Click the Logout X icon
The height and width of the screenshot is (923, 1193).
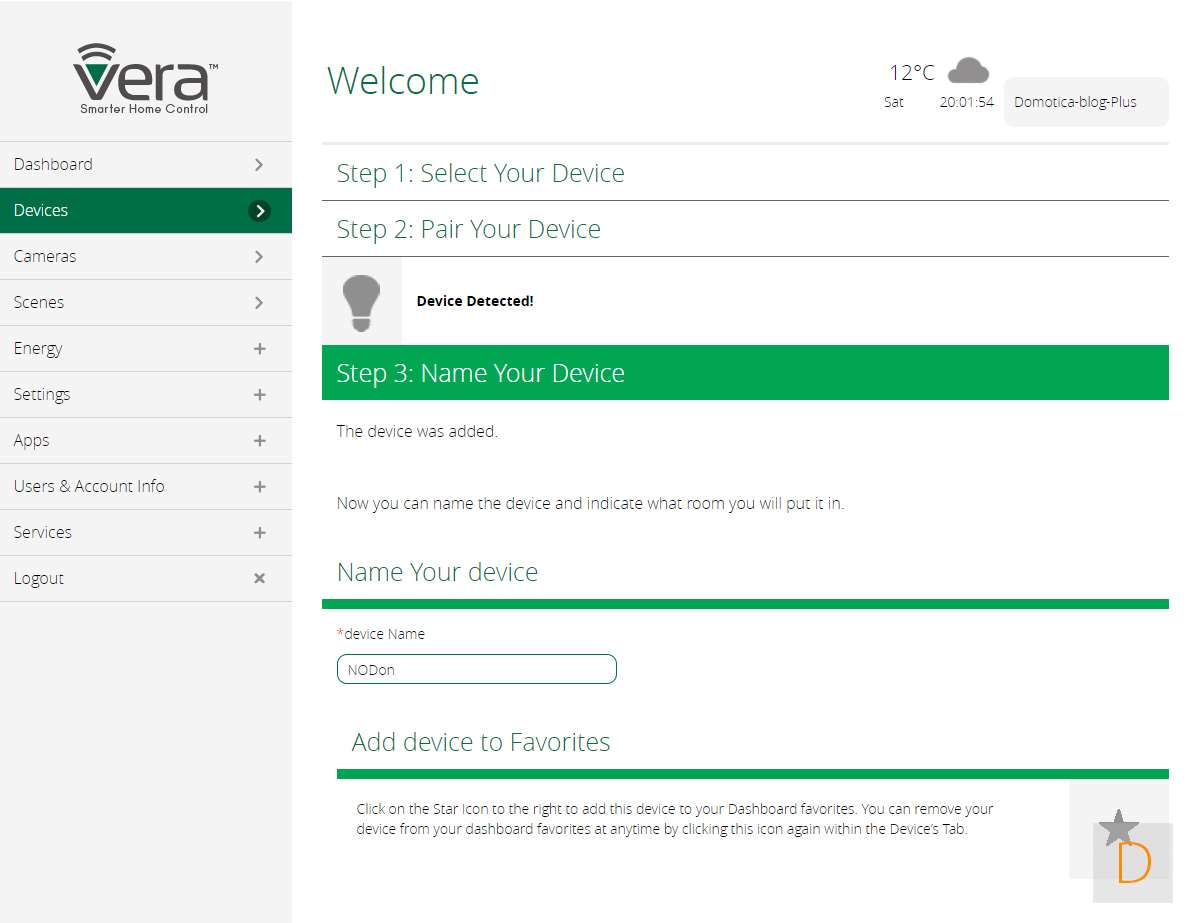(x=259, y=579)
